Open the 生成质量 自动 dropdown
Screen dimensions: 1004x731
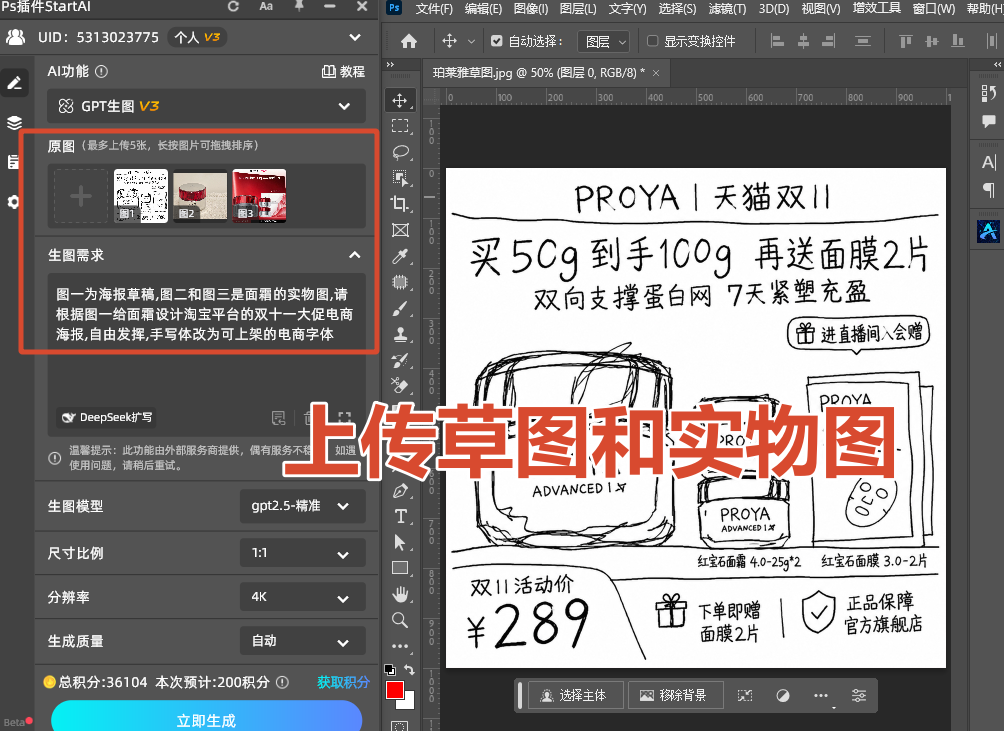(302, 641)
